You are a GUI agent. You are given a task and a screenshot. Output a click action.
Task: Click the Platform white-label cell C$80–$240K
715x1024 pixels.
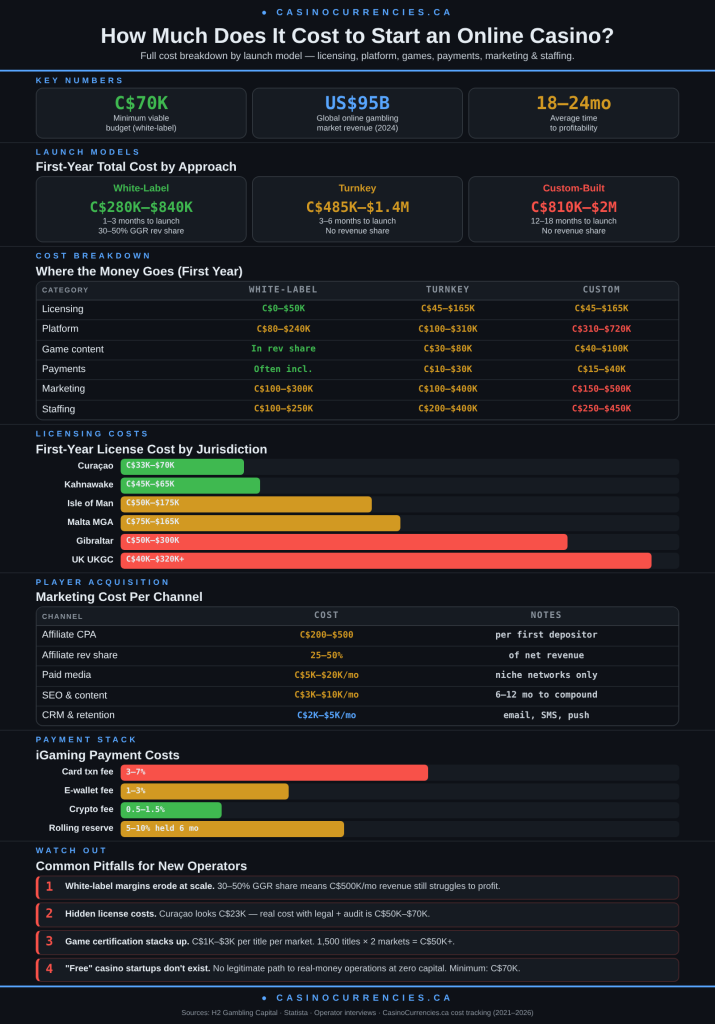click(283, 328)
